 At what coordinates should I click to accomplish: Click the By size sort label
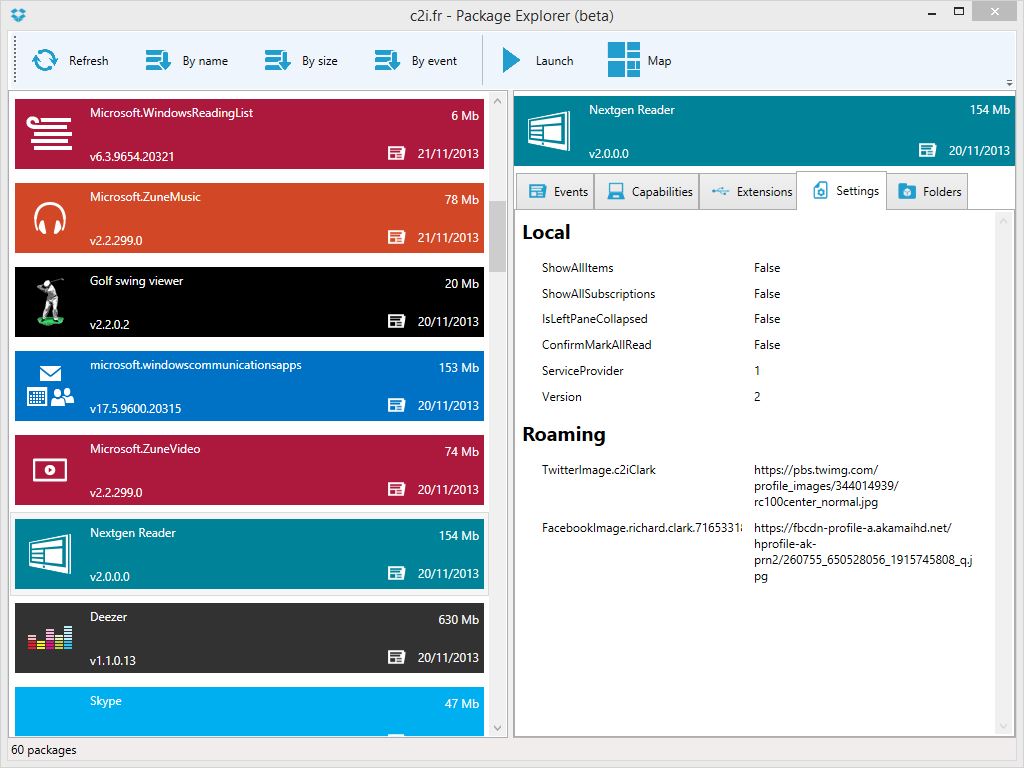click(x=319, y=61)
